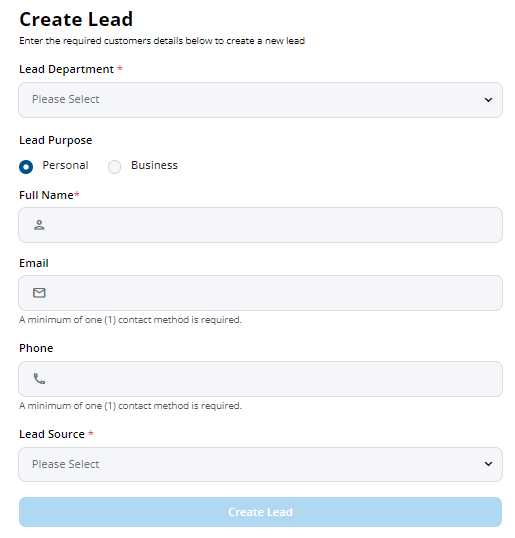Click the Phone field label
The height and width of the screenshot is (538, 515).
click(x=36, y=348)
